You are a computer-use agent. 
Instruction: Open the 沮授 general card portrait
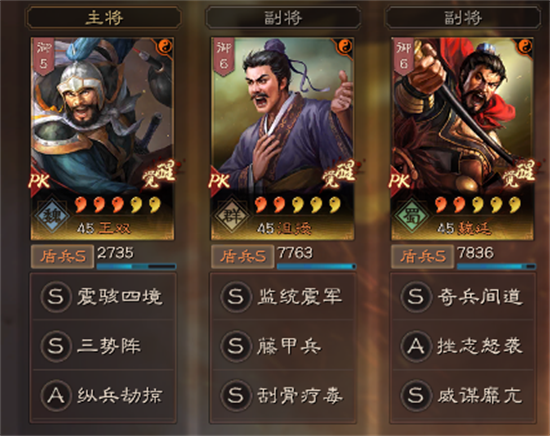point(282,139)
